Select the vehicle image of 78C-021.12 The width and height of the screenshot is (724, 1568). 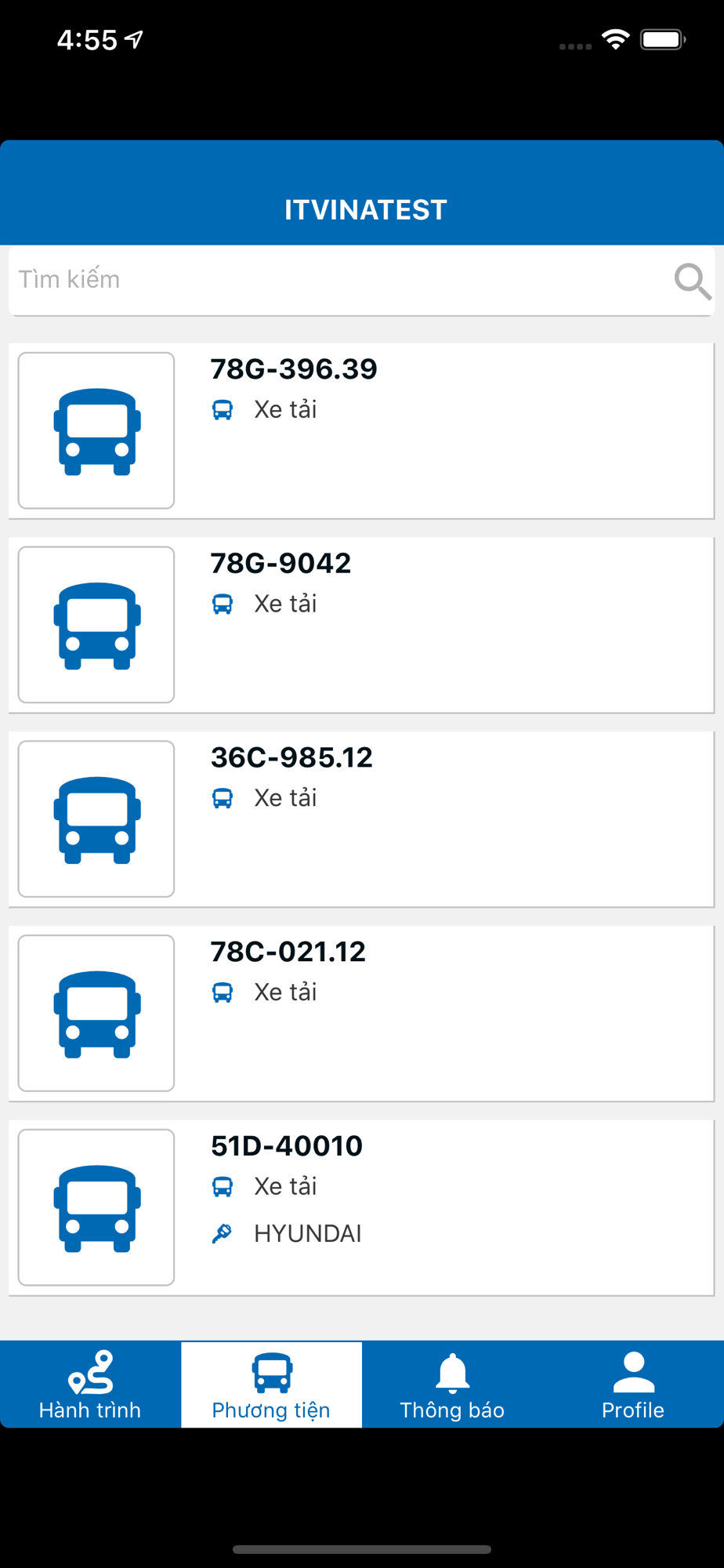[96, 1013]
